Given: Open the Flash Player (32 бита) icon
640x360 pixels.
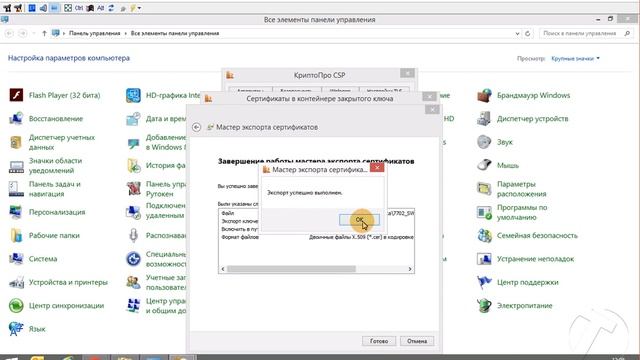Looking at the screenshot, I should [16, 95].
